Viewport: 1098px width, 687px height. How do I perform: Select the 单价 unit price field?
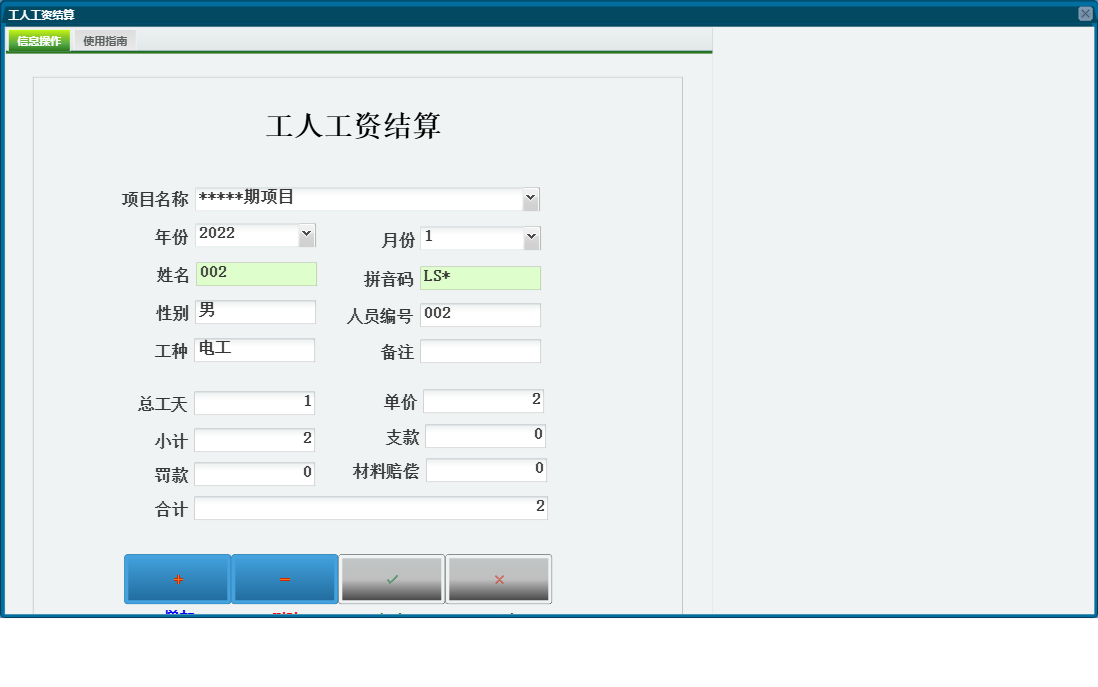click(x=484, y=400)
